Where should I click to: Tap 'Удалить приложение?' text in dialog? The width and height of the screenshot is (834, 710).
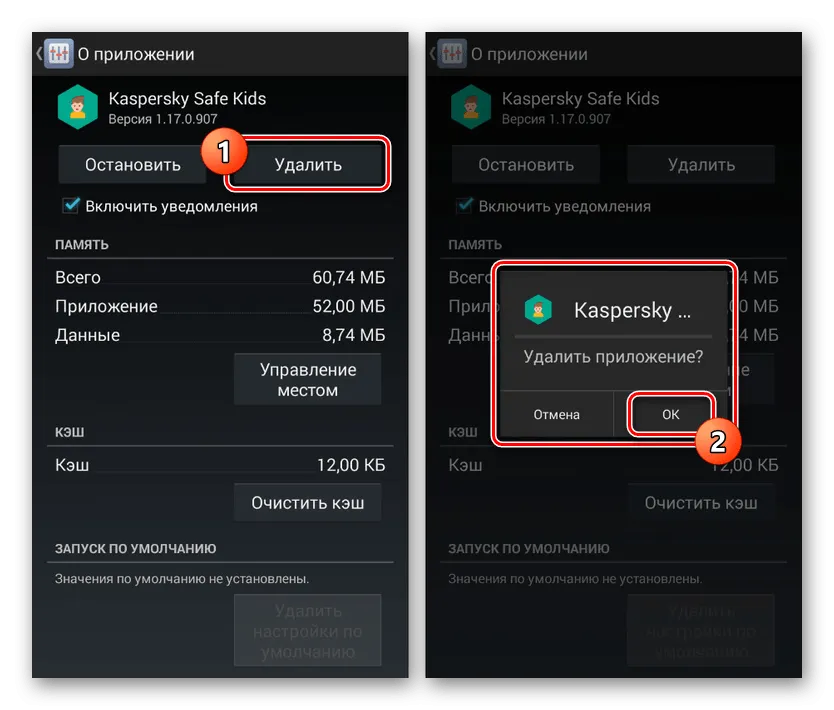[613, 356]
